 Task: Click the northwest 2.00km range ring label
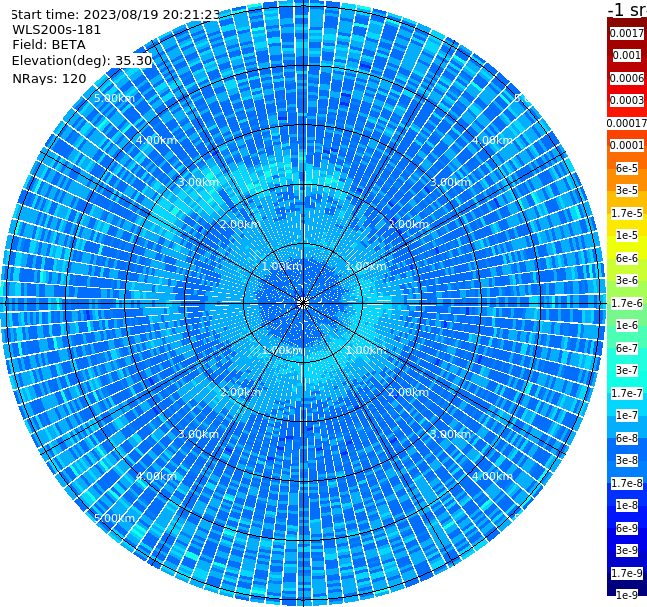pos(241,224)
